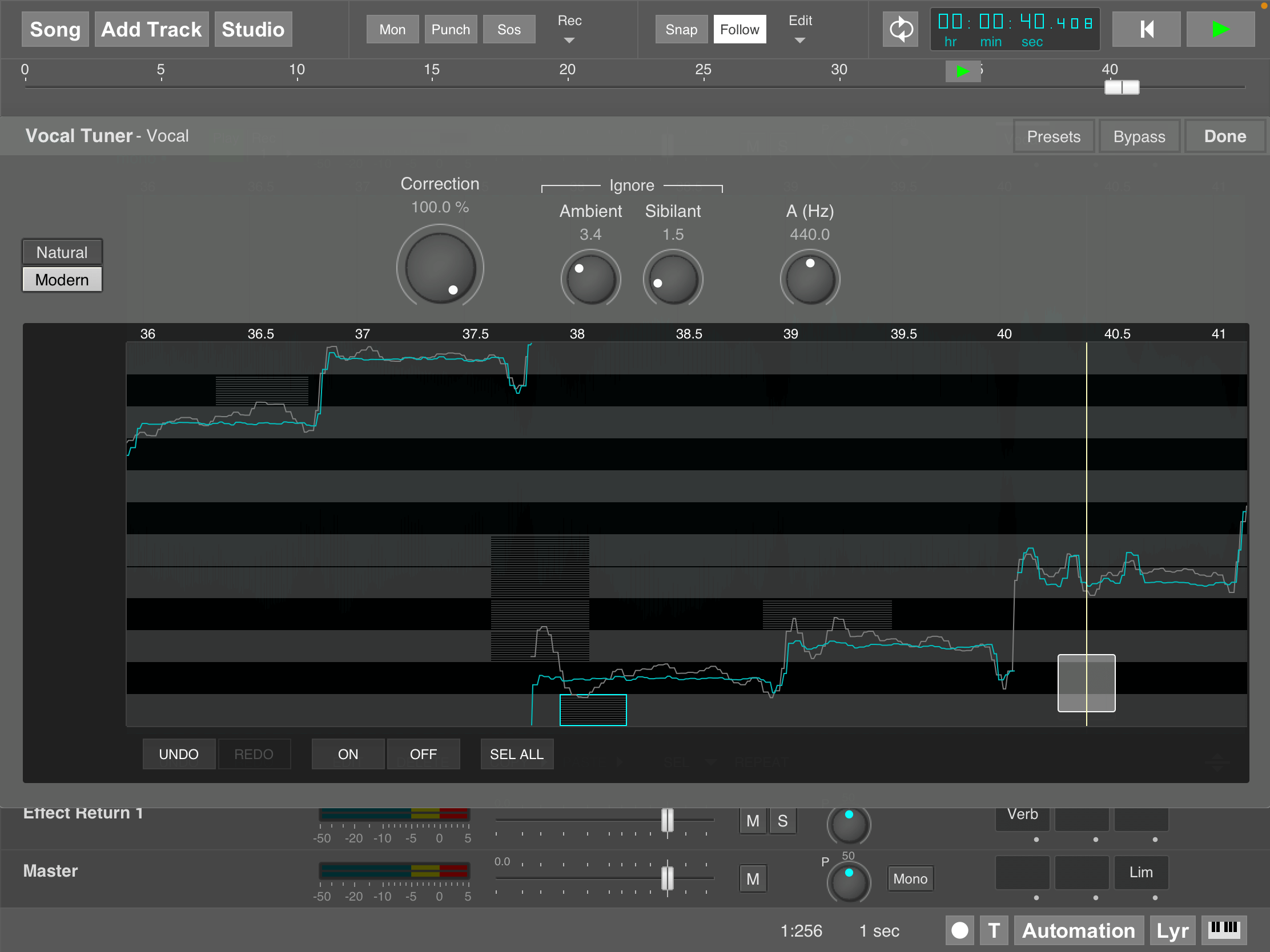The image size is (1270, 952).
Task: Click the Effect Return 1 volume fader
Action: click(x=667, y=821)
